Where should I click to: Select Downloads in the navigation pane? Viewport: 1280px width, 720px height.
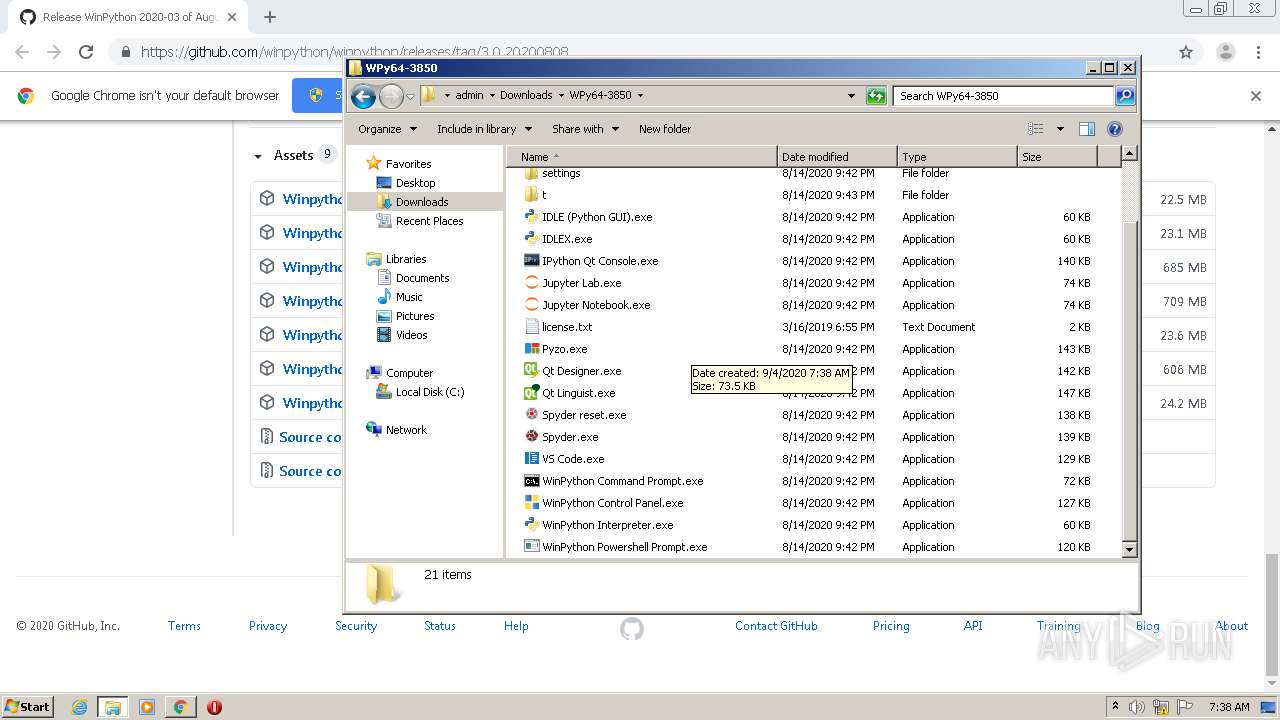pos(421,202)
